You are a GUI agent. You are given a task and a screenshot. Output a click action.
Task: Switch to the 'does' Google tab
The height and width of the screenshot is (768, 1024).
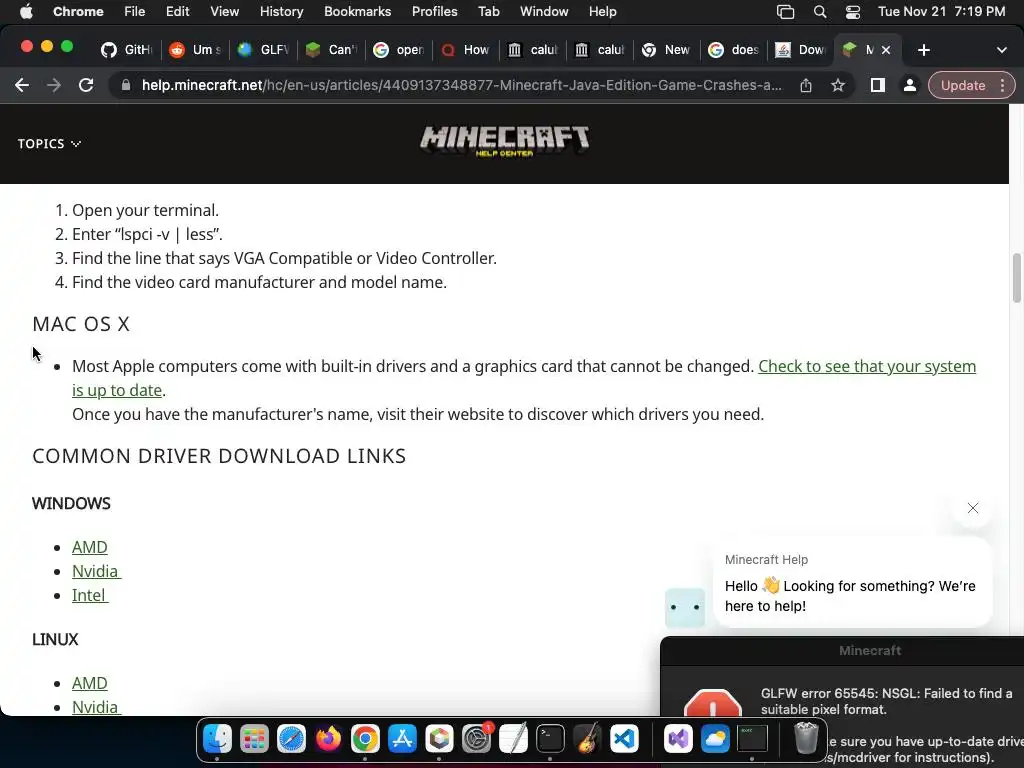[733, 50]
